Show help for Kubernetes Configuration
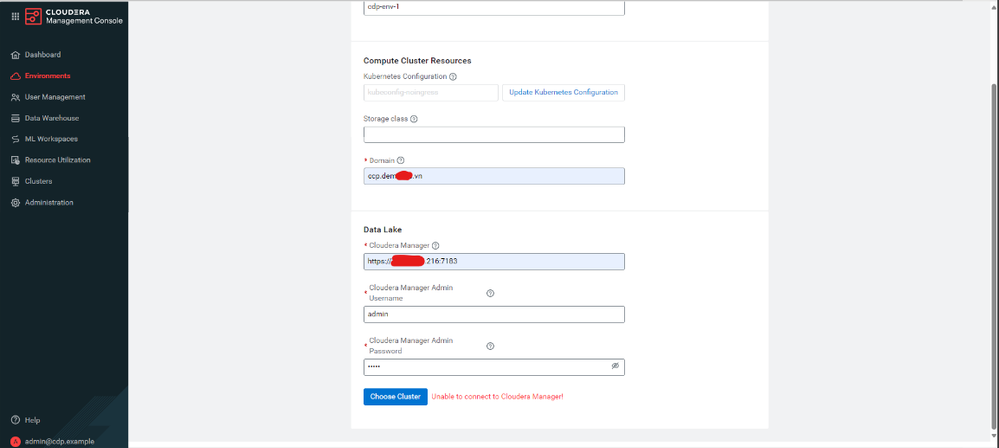Screen dimensions: 999x448 pyautogui.click(x=453, y=76)
